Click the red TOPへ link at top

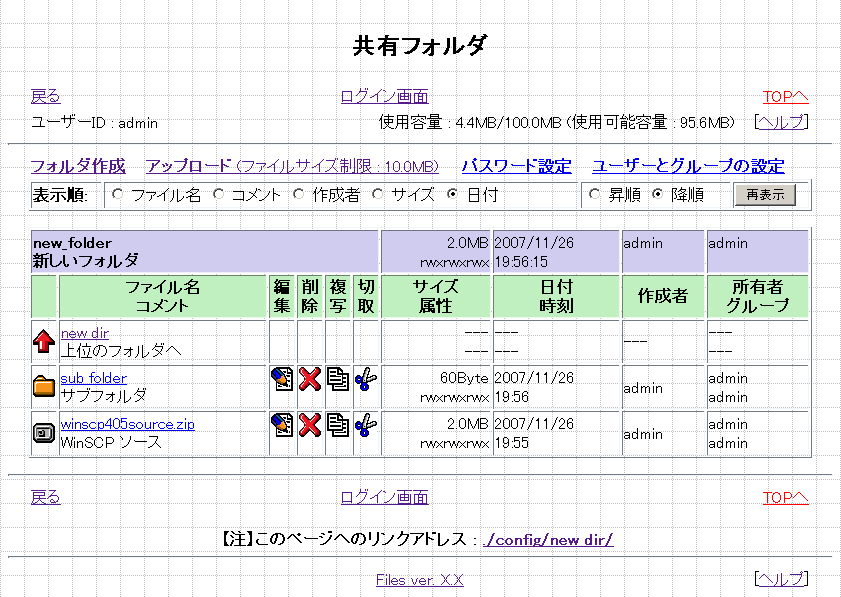pyautogui.click(x=785, y=96)
